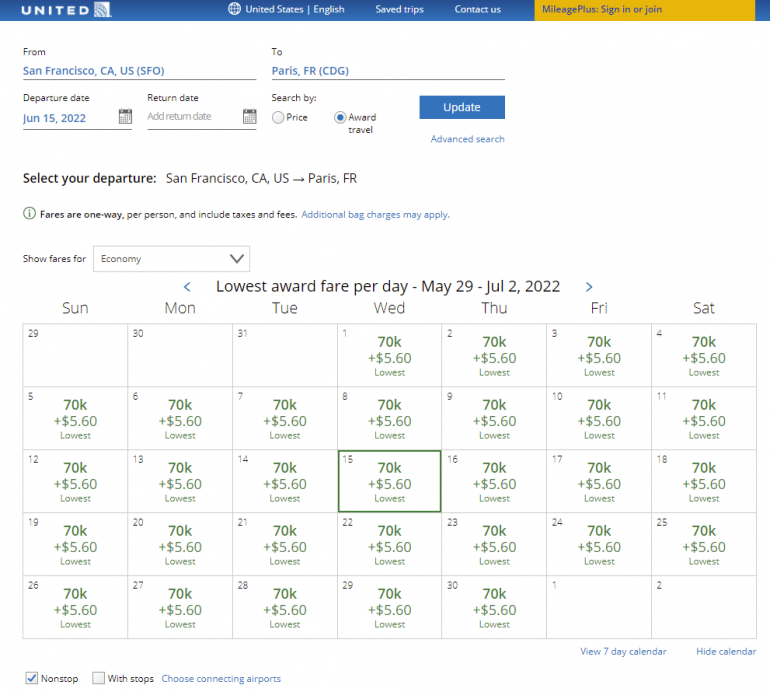Screen dimensions: 770x692
Task: Open the Advanced search link
Action: (467, 139)
